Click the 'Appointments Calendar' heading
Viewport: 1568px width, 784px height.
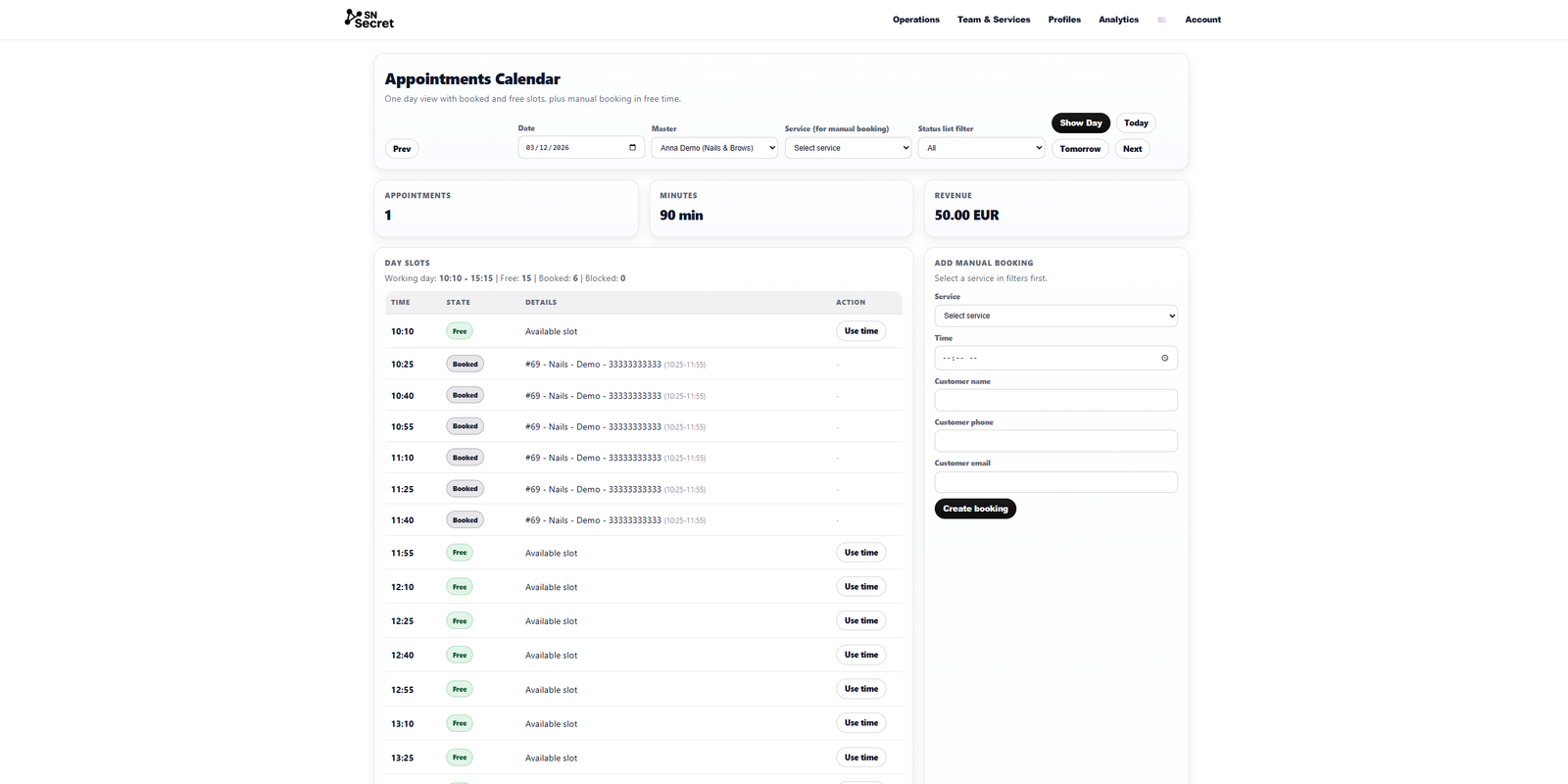tap(472, 79)
